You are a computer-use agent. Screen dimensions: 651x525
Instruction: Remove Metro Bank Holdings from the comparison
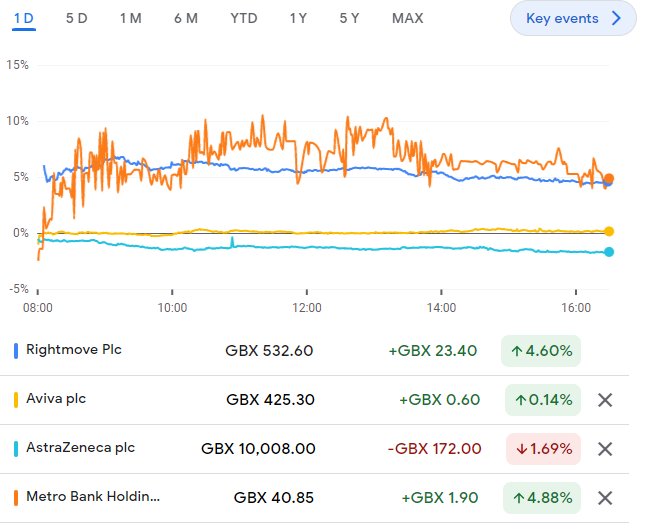point(605,498)
